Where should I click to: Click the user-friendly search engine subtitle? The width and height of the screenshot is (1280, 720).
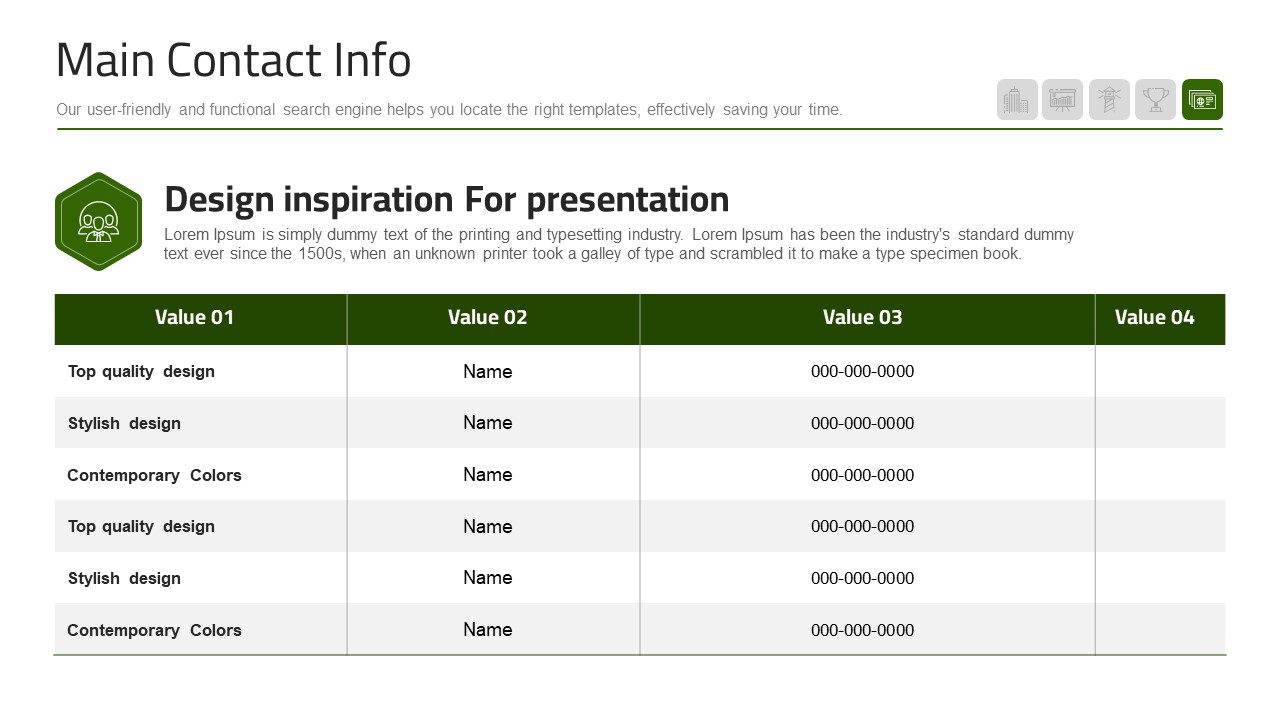[449, 110]
